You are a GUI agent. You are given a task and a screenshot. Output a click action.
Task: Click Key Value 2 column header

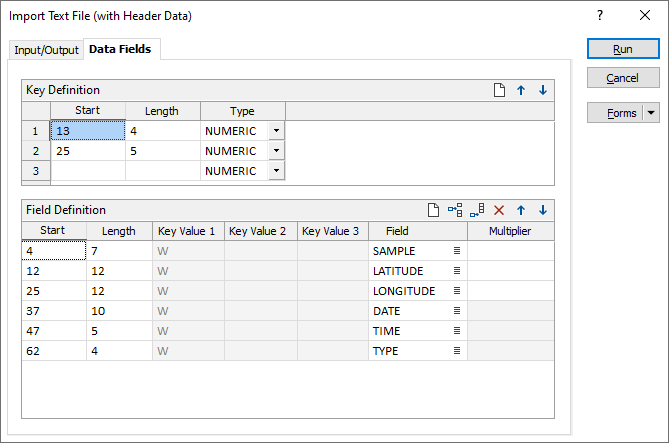click(261, 231)
